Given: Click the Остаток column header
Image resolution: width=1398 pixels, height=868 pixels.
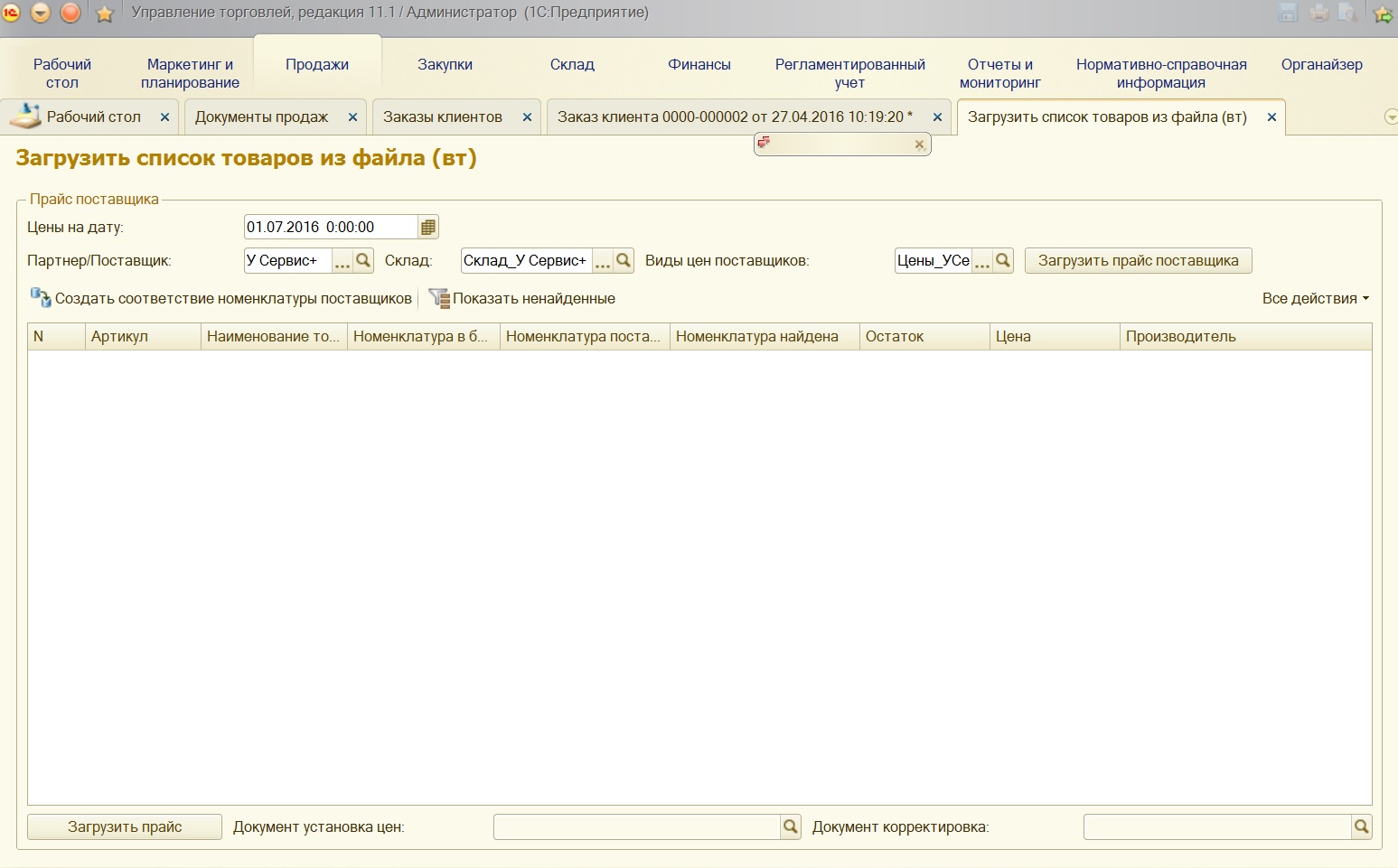Looking at the screenshot, I should tap(924, 337).
